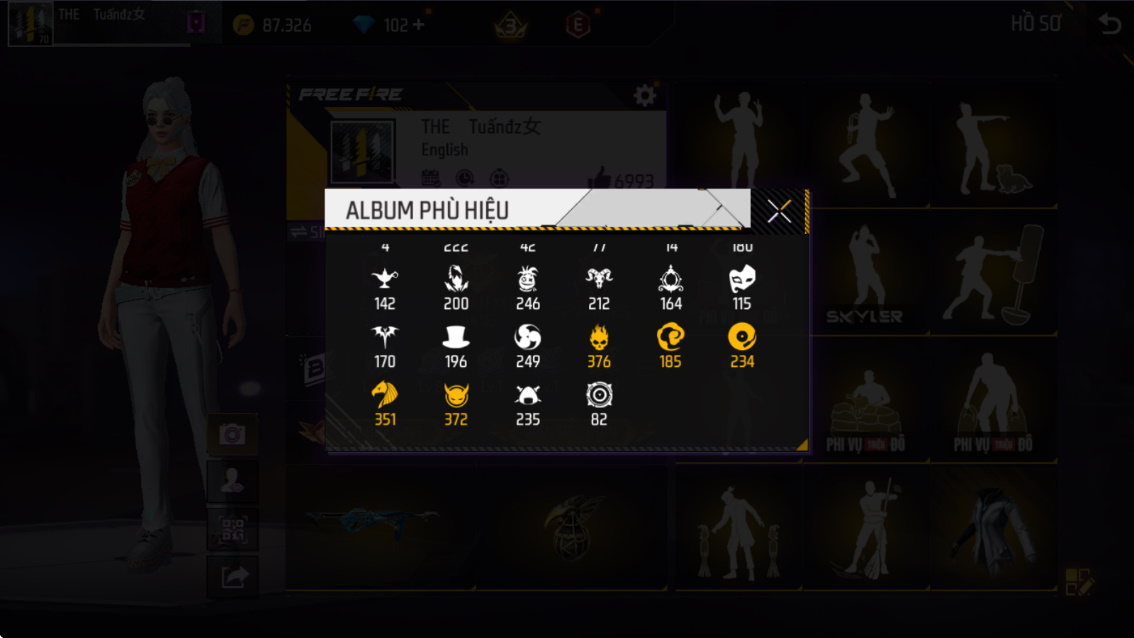Select the golden vinyl disc badge 234
1134x638 pixels.
742,346
